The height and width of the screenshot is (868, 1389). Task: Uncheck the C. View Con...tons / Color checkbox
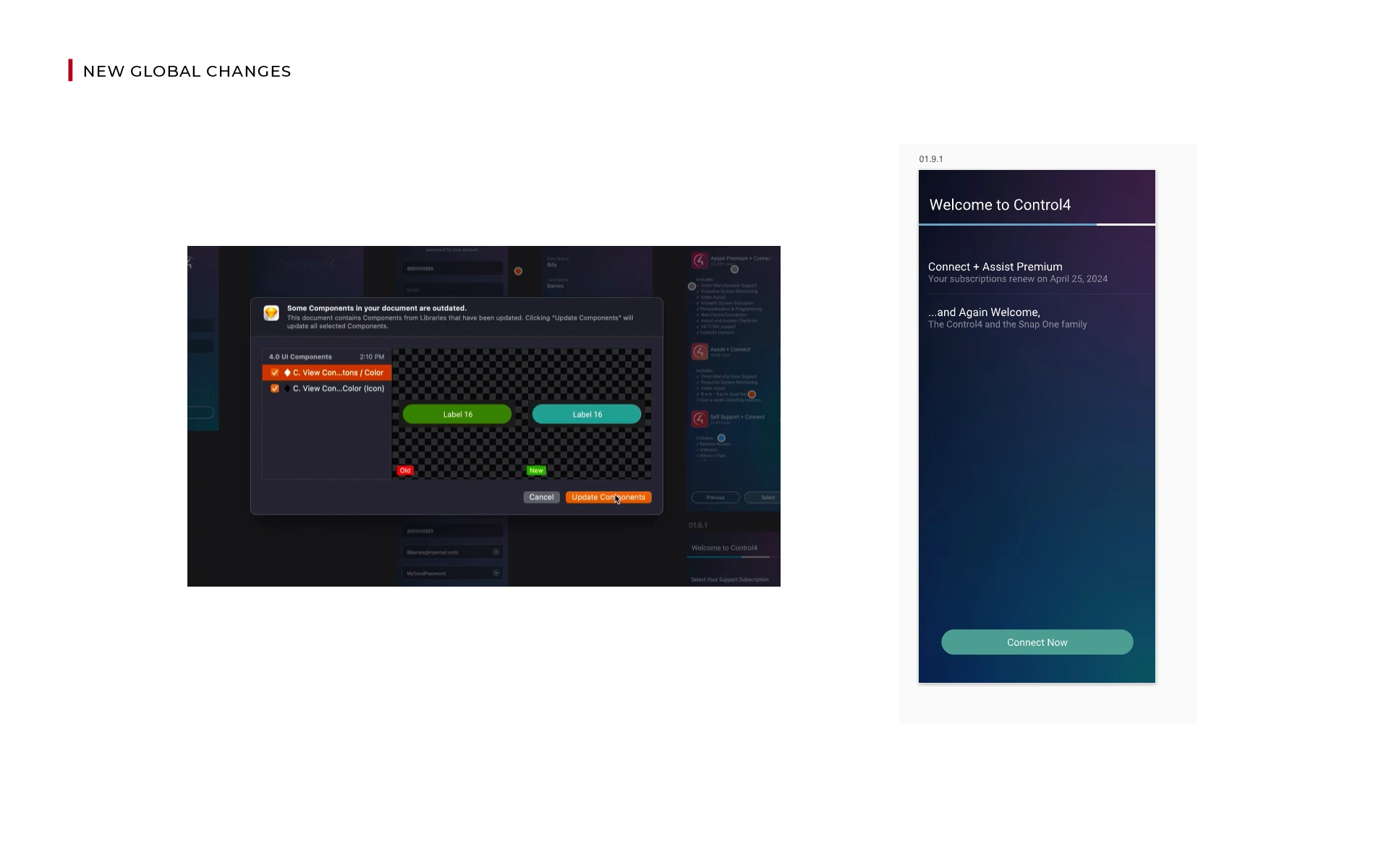click(275, 373)
